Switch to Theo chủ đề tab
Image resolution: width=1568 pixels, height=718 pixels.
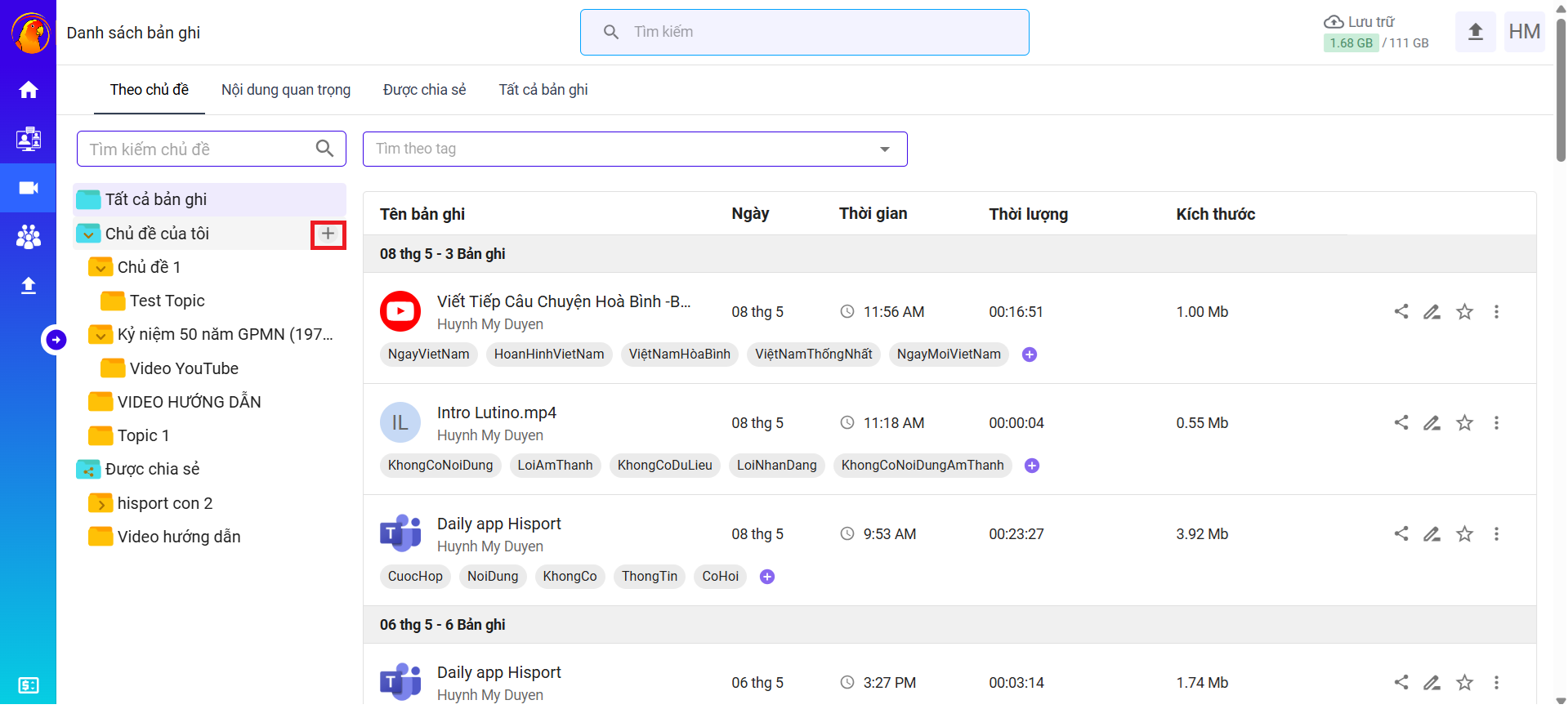pyautogui.click(x=150, y=90)
